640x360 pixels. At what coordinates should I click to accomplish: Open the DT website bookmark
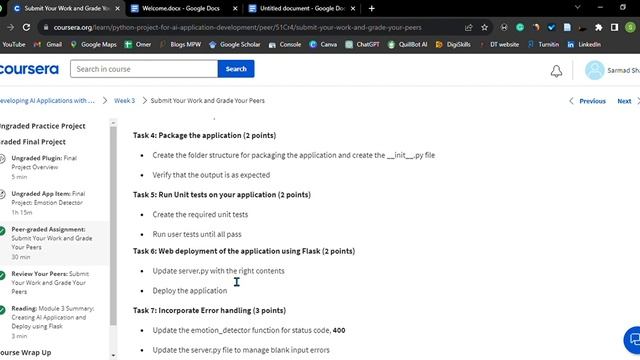point(500,44)
